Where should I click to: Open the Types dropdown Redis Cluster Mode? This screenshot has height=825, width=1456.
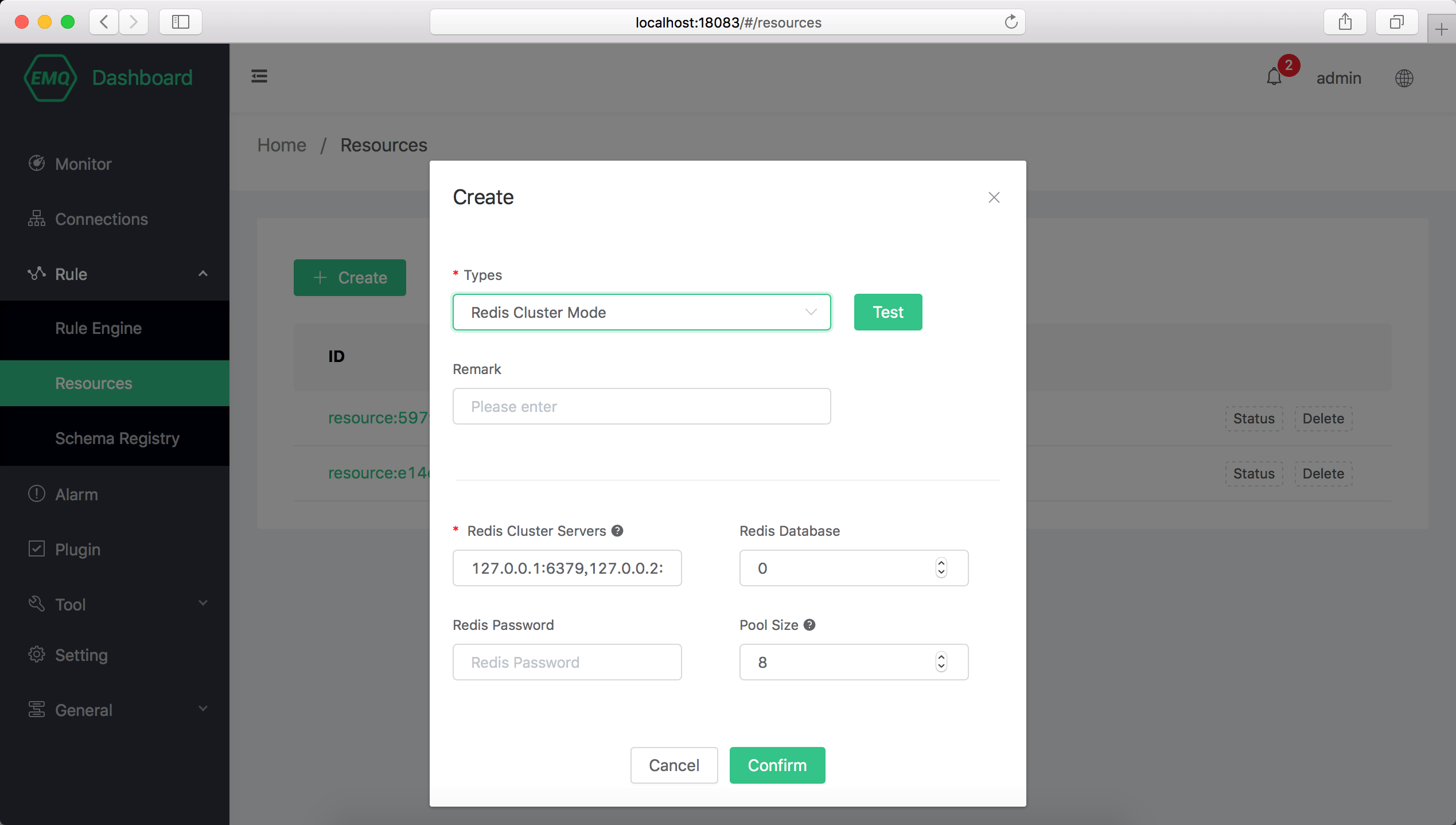pyautogui.click(x=641, y=312)
